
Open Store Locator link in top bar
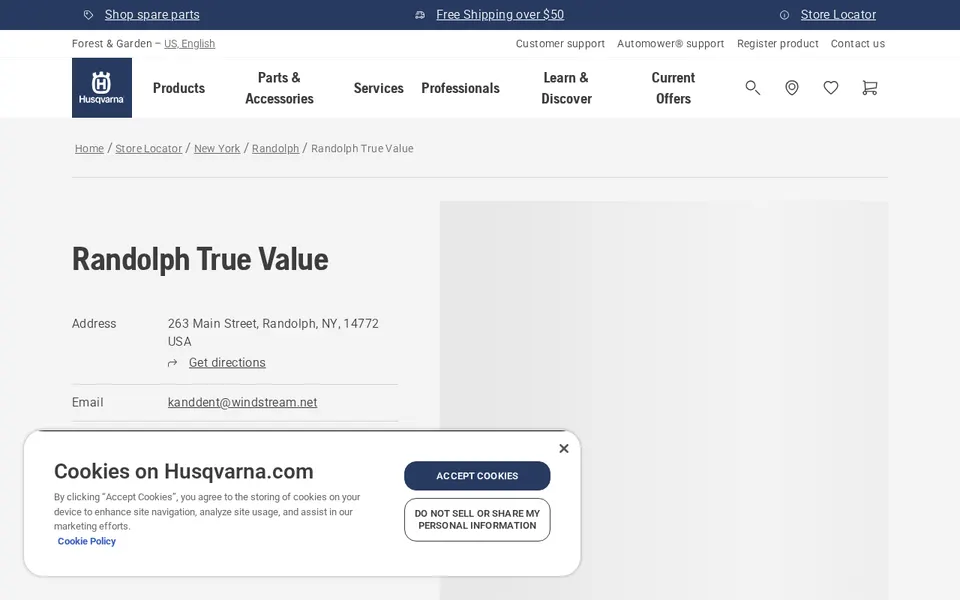[x=838, y=15]
